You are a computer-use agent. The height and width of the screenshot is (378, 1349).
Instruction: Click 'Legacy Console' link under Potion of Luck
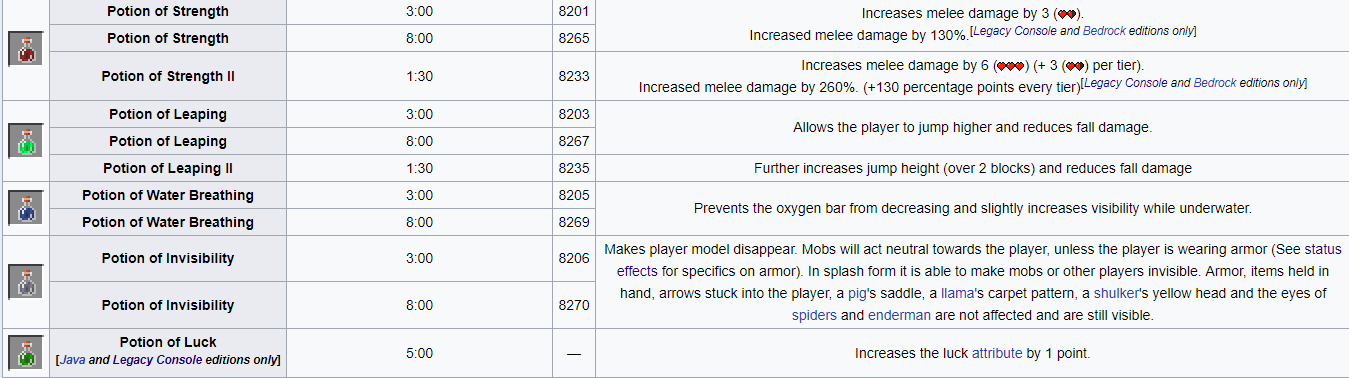[157, 359]
